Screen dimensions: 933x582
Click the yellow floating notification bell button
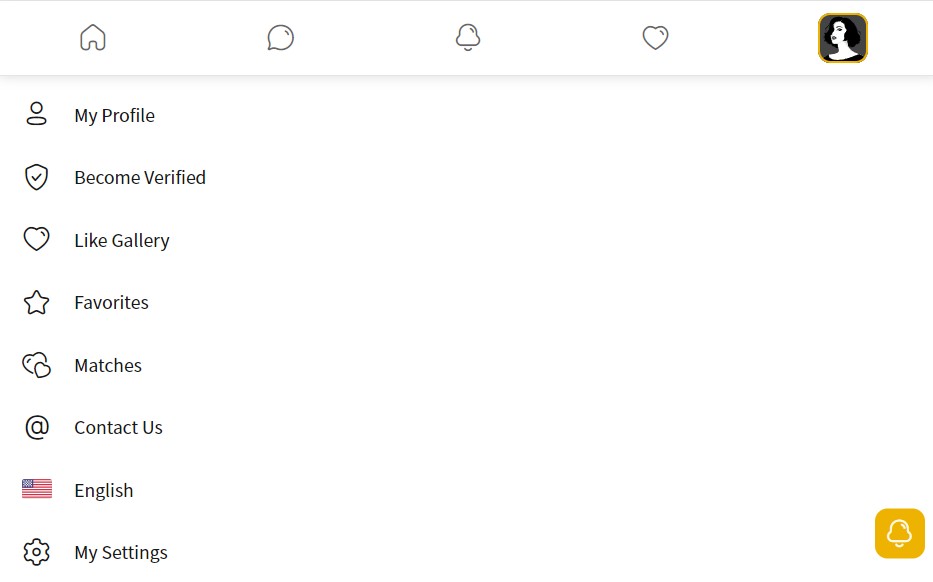(x=899, y=533)
